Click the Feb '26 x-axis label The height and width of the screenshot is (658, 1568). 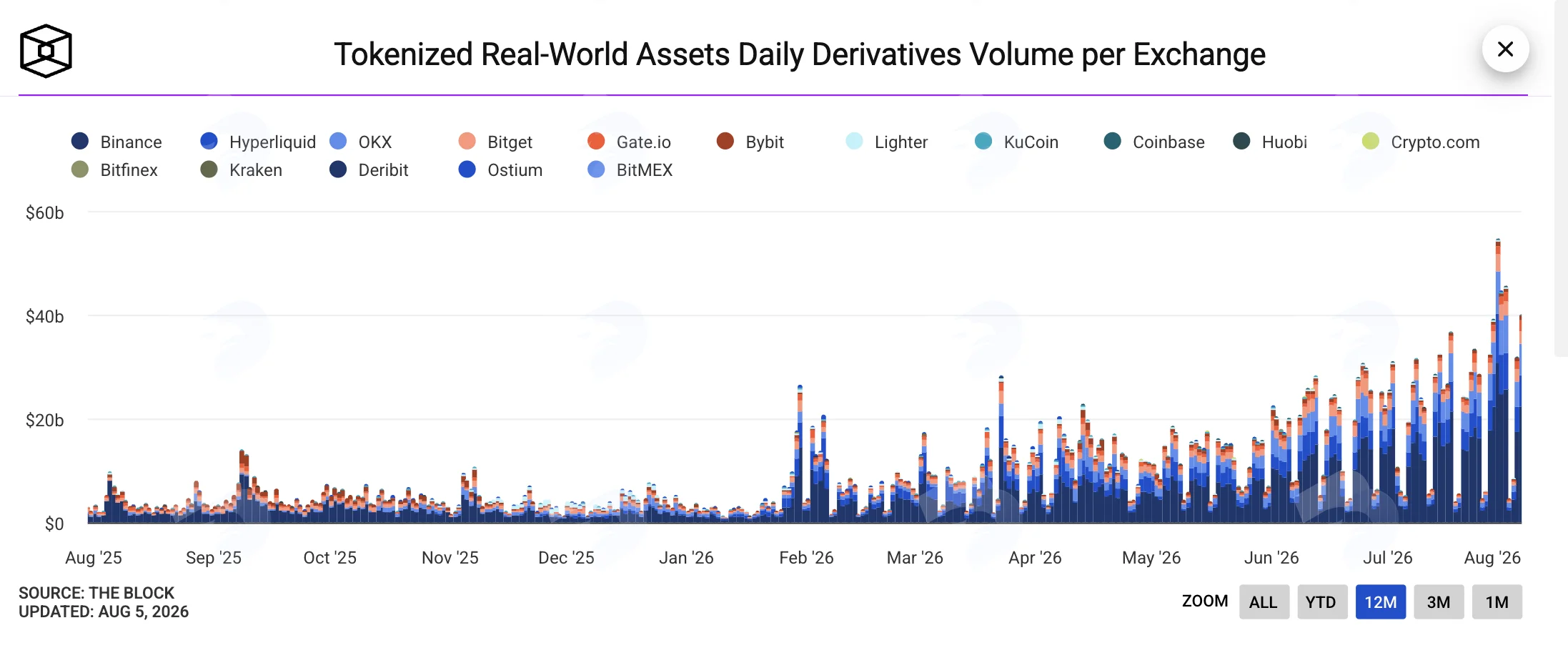pyautogui.click(x=807, y=558)
